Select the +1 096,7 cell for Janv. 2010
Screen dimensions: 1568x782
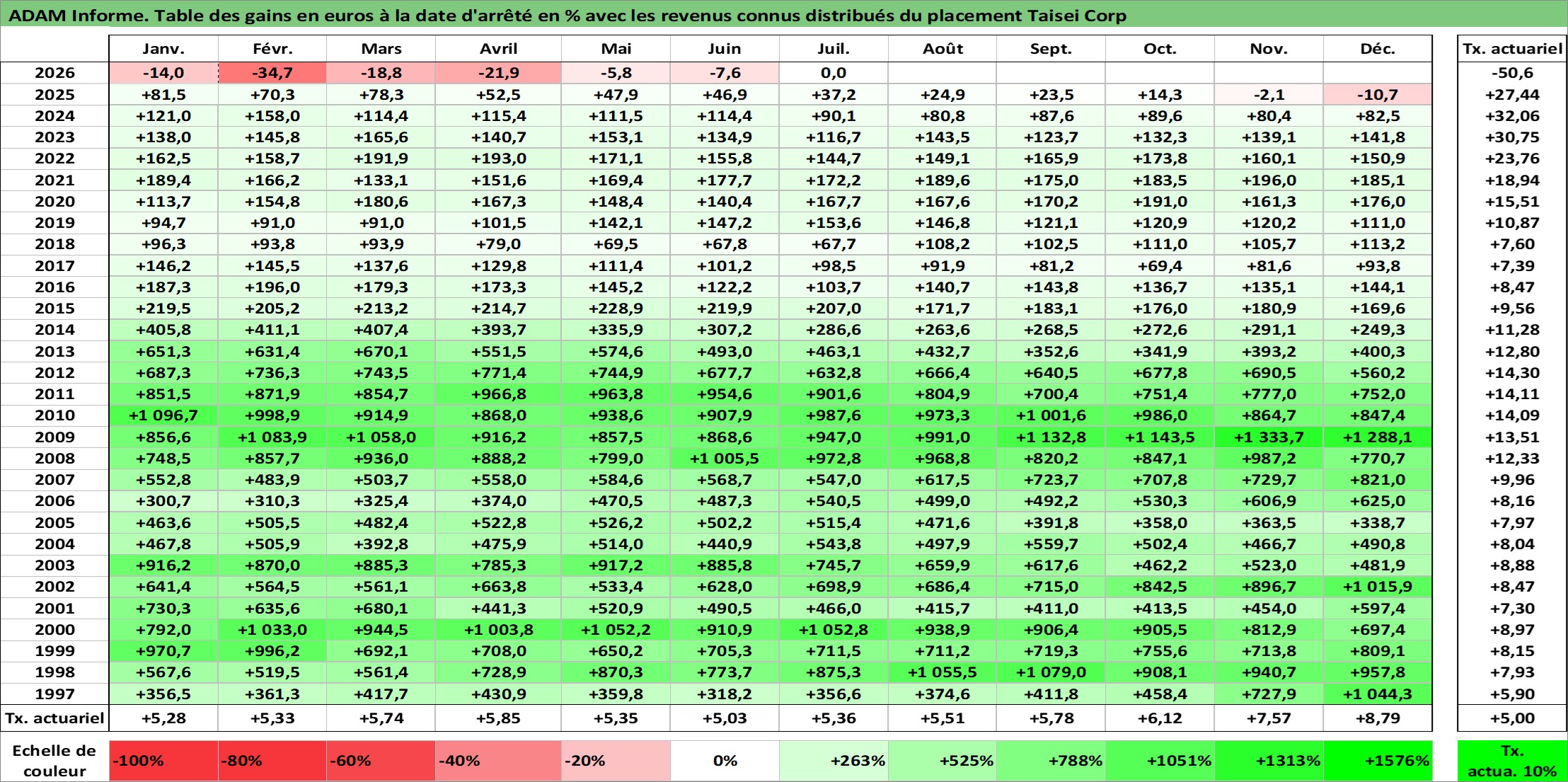click(x=163, y=415)
